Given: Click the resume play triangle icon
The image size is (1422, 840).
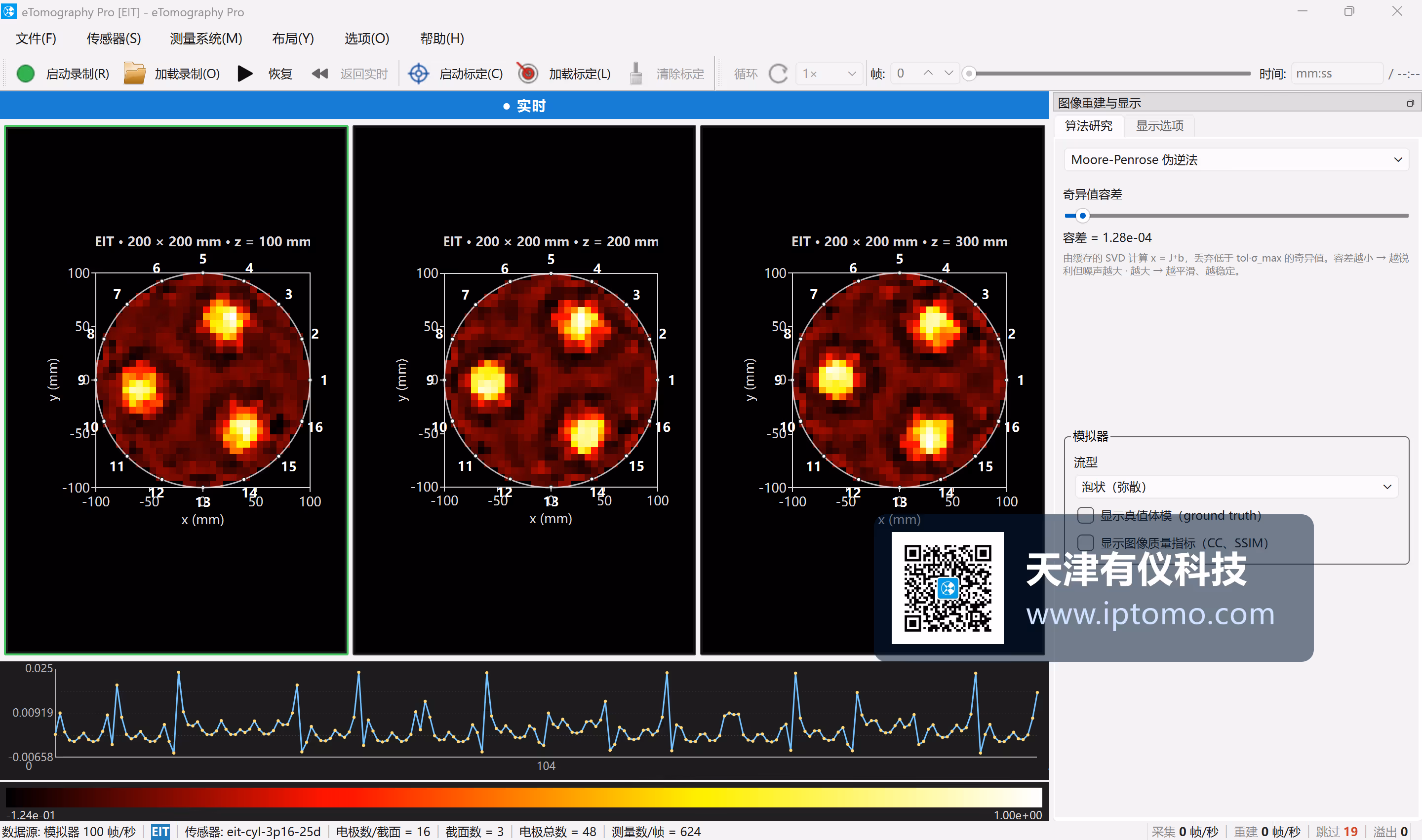Looking at the screenshot, I should [244, 74].
